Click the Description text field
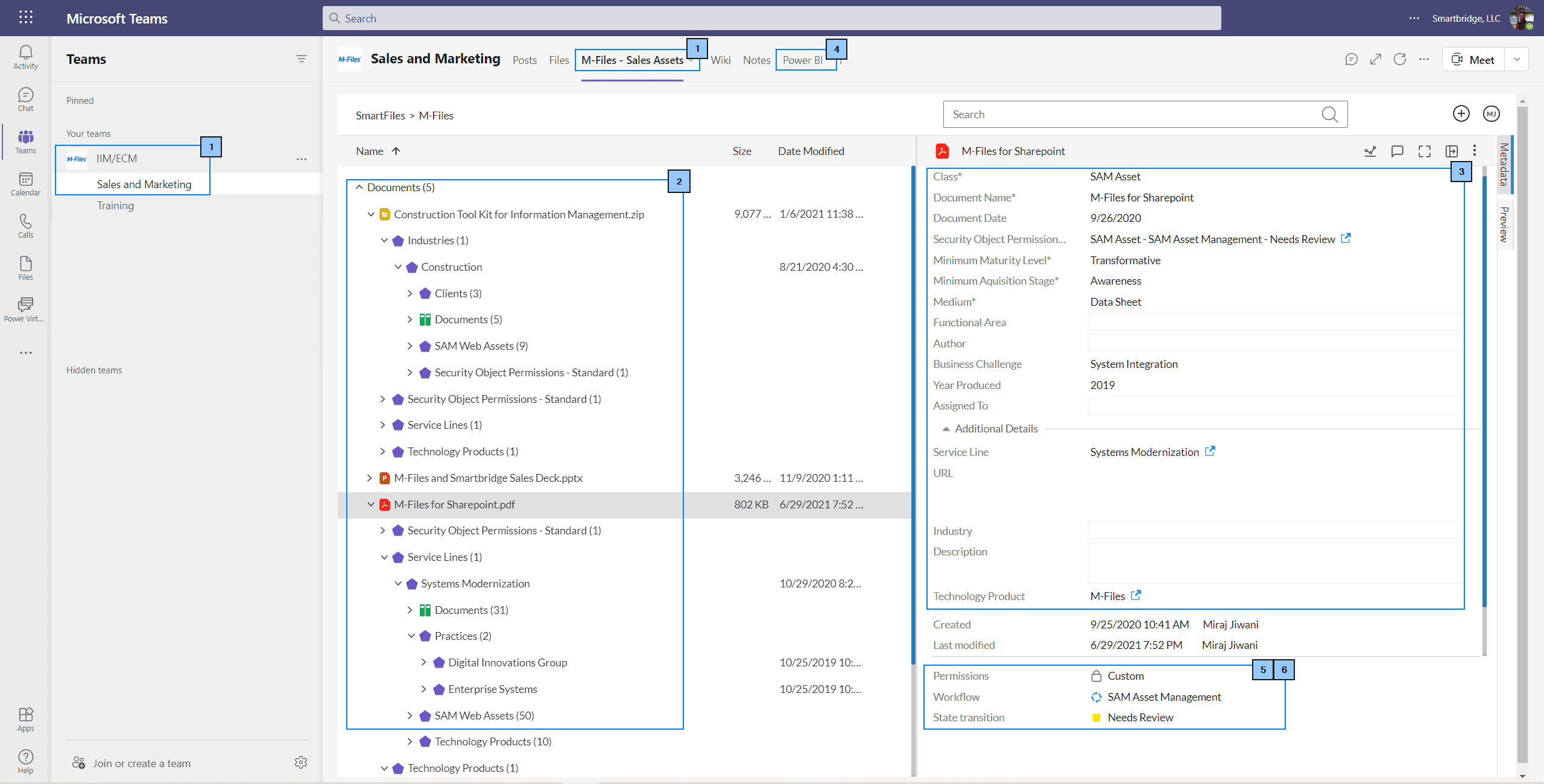Image resolution: width=1544 pixels, height=784 pixels. 1276,563
